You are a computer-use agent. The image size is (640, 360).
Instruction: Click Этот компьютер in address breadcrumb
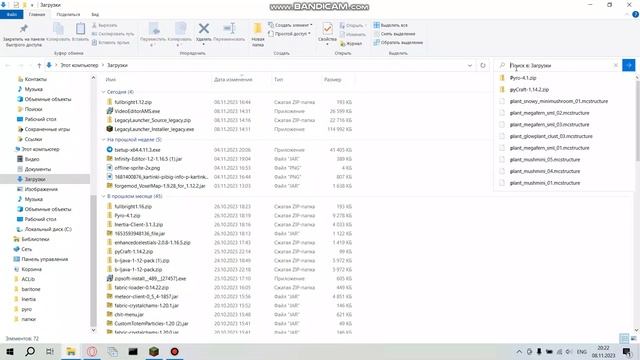click(80, 65)
